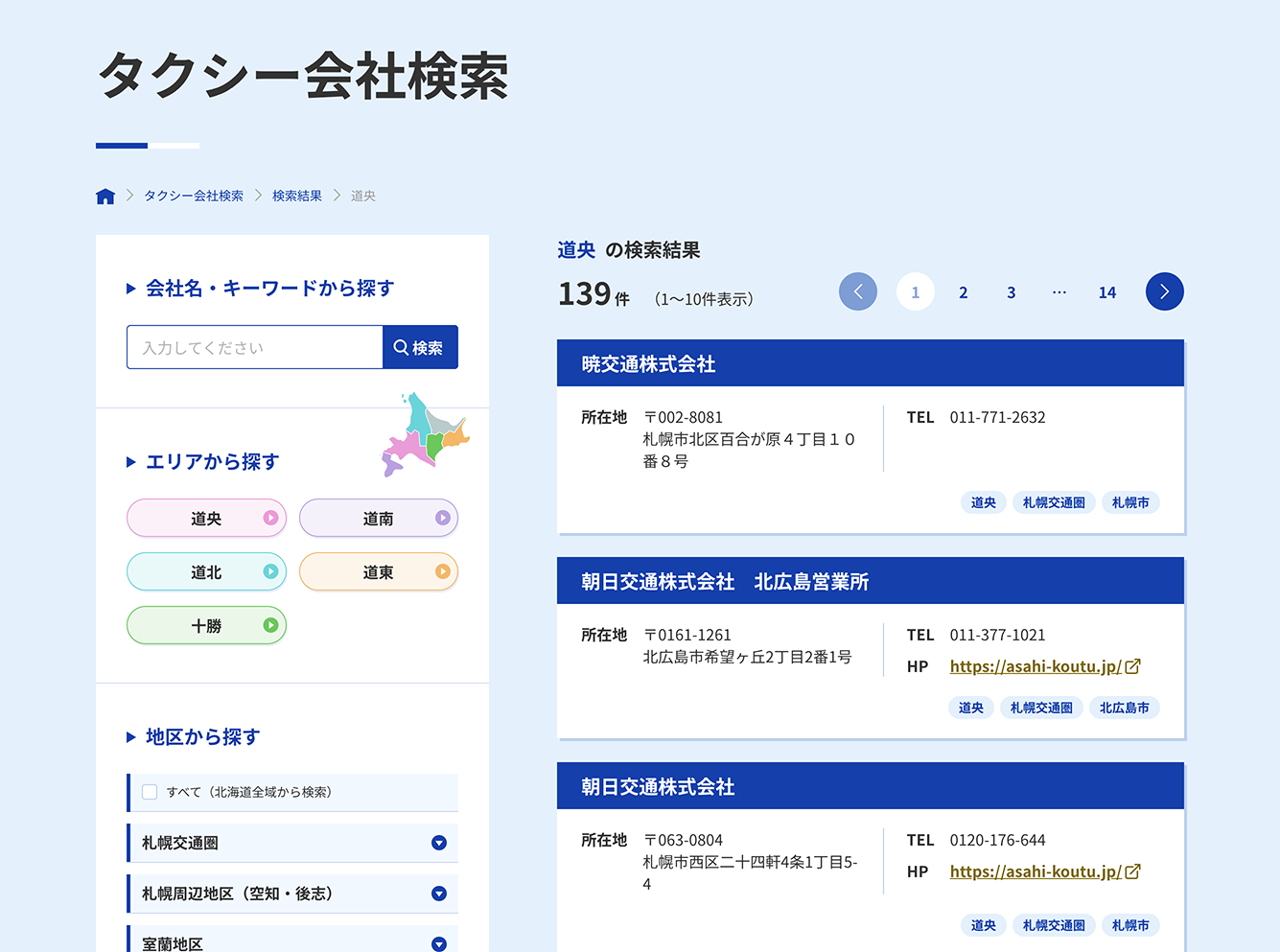Click the previous page arrow button
The image size is (1280, 952).
click(x=857, y=291)
